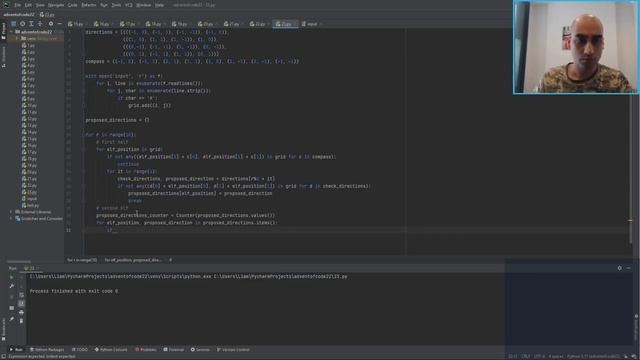Expand External Libraries node
Screen dimensions: 640x360
[x=11, y=212]
